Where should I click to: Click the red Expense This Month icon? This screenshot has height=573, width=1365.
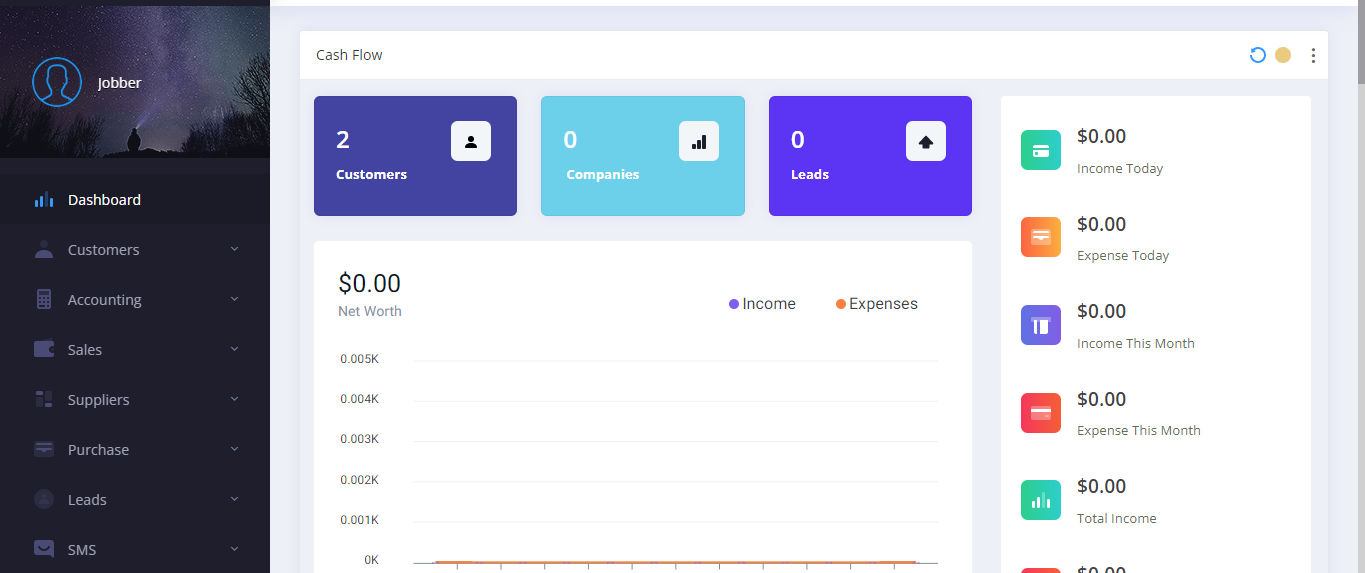pos(1041,412)
